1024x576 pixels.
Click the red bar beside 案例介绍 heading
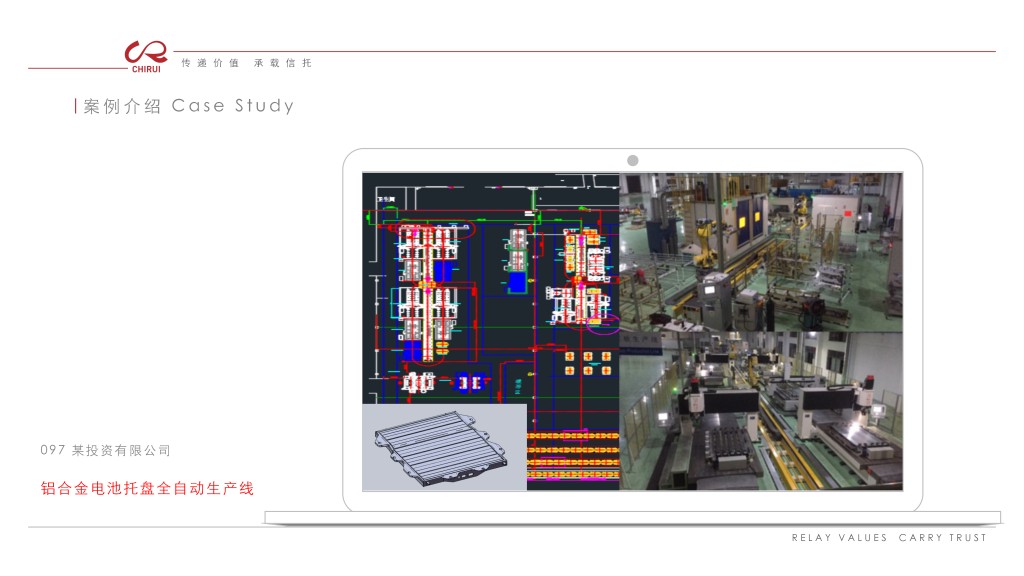[x=77, y=106]
